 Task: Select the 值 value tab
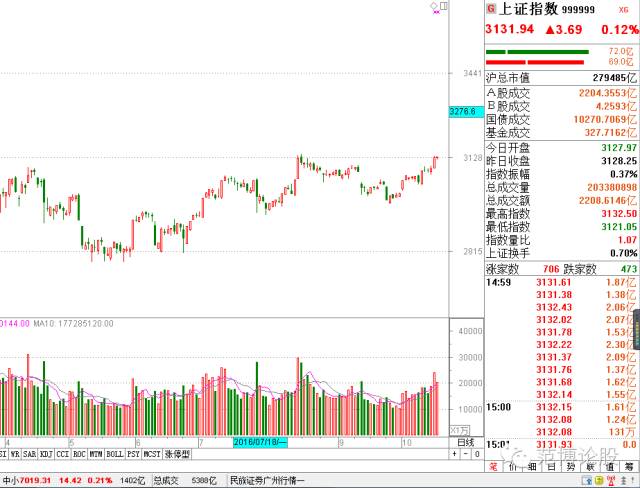click(x=610, y=467)
